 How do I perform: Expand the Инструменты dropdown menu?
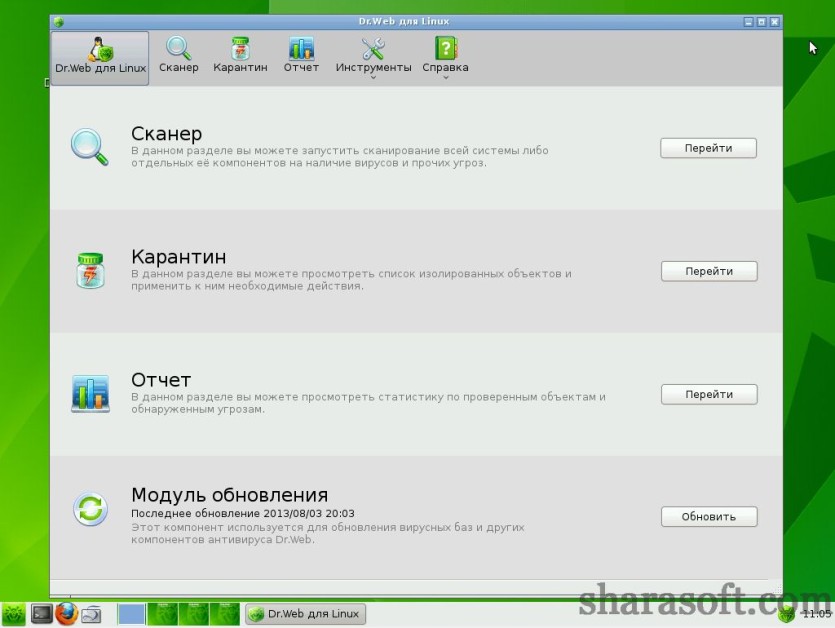tap(373, 58)
